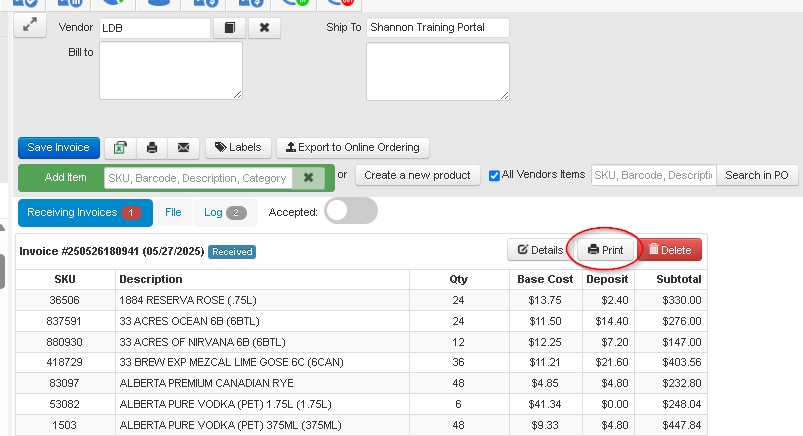Select Receiving Invoices tab
Image resolution: width=803 pixels, height=436 pixels.
(x=85, y=213)
